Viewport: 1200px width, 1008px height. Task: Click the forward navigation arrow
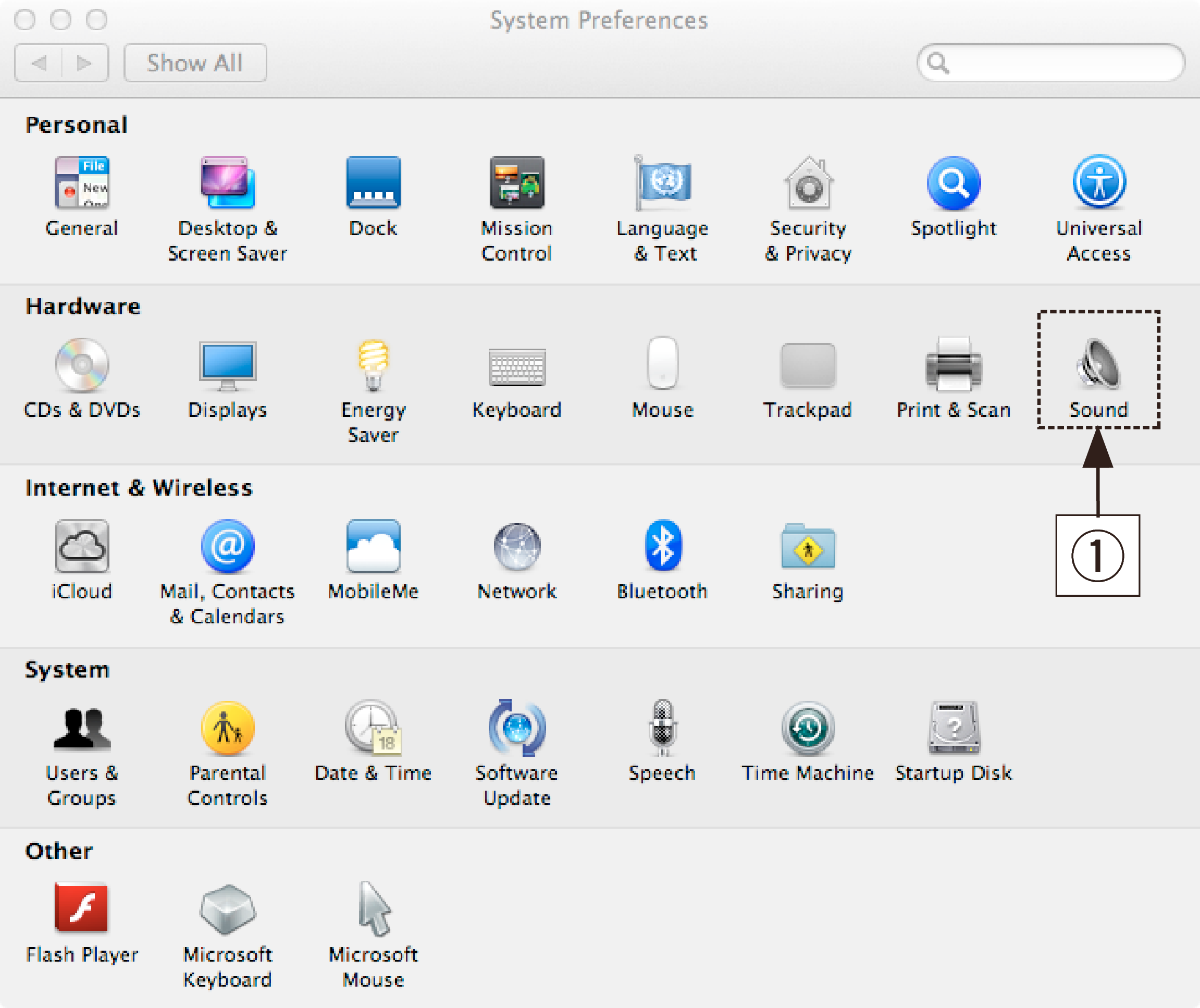coord(84,63)
